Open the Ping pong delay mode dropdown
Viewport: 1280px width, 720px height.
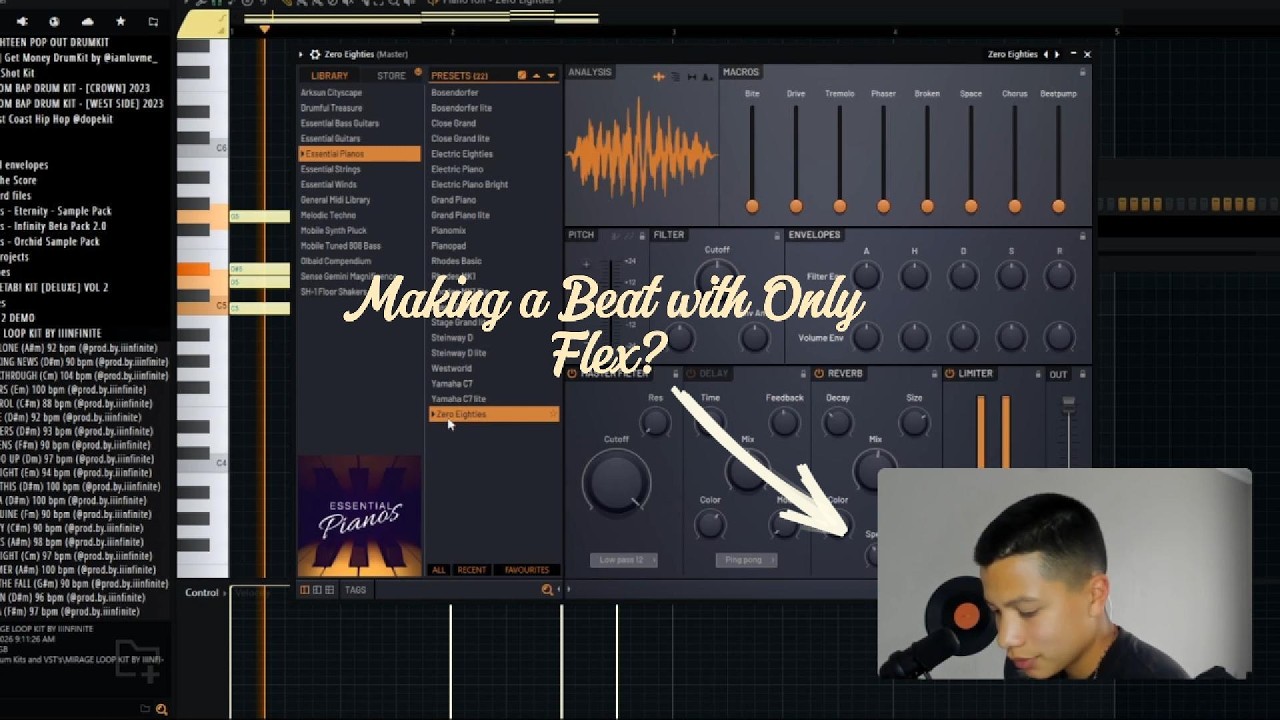745,560
